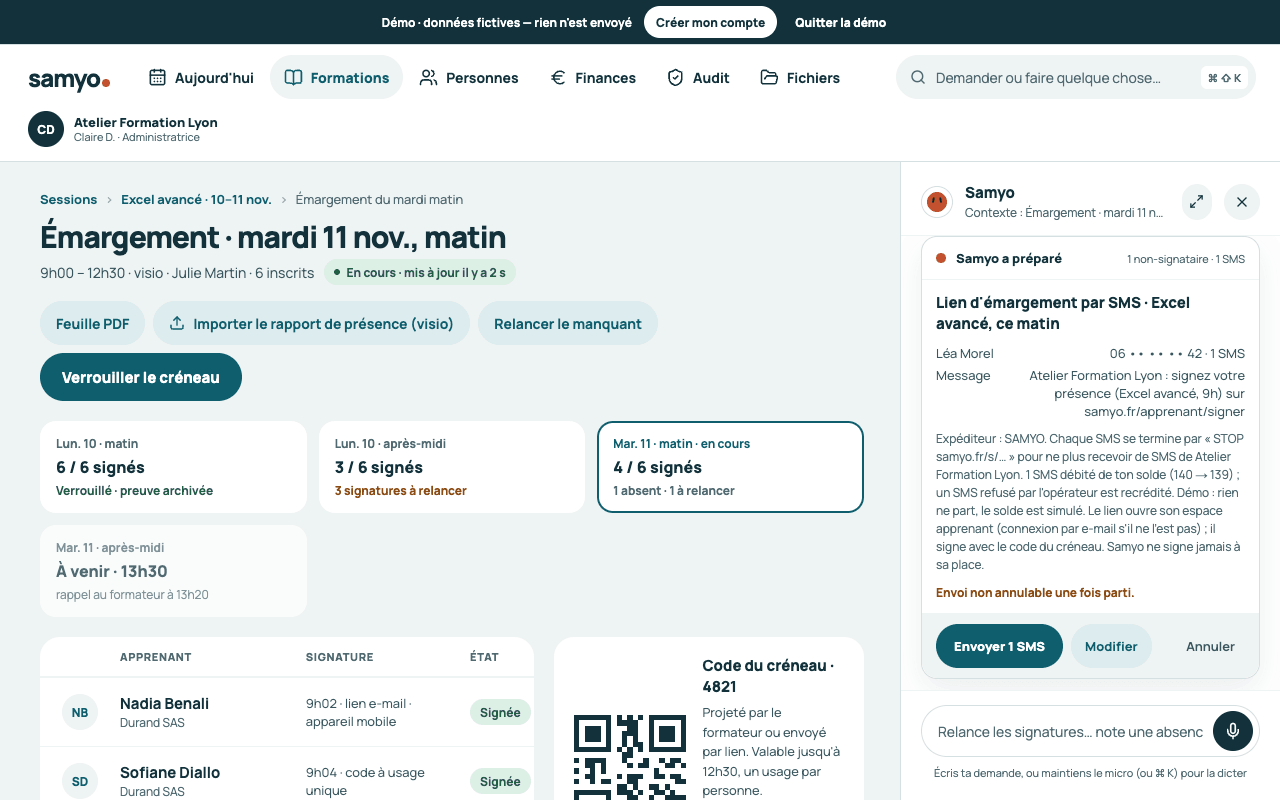The image size is (1280, 800).
Task: Go to the Formations section
Action: coord(336,77)
